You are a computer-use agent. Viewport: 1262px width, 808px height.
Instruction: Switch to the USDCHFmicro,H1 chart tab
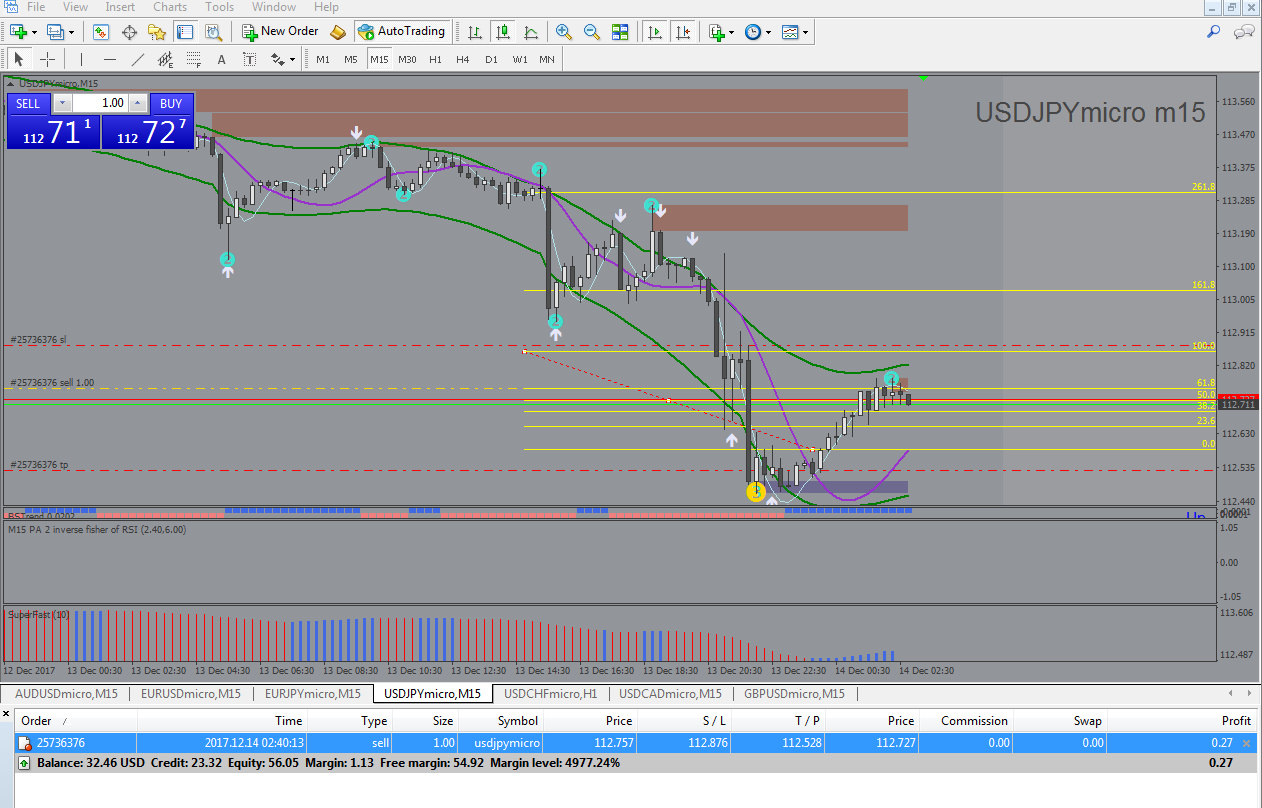click(x=550, y=693)
